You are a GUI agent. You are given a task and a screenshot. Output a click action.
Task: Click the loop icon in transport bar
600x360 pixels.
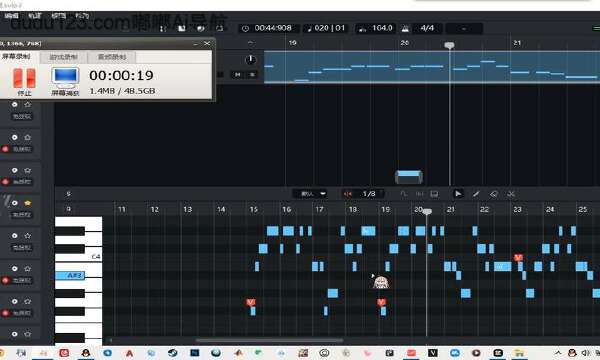tap(220, 28)
